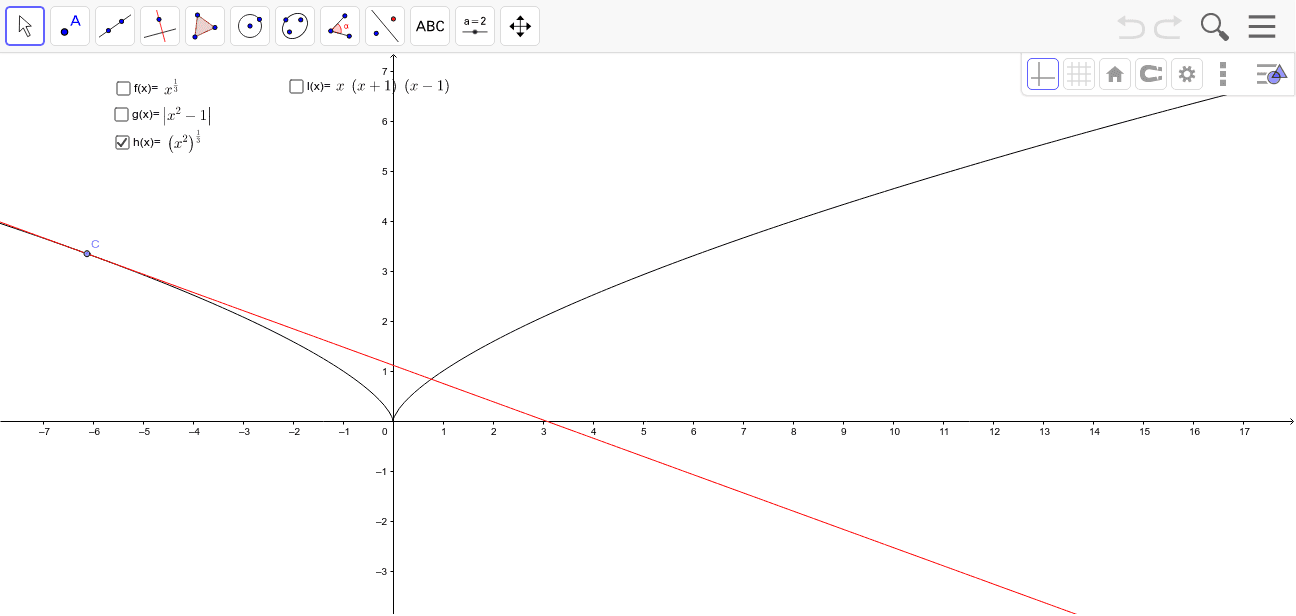Select the Perpendicular Line tool

pyautogui.click(x=160, y=26)
